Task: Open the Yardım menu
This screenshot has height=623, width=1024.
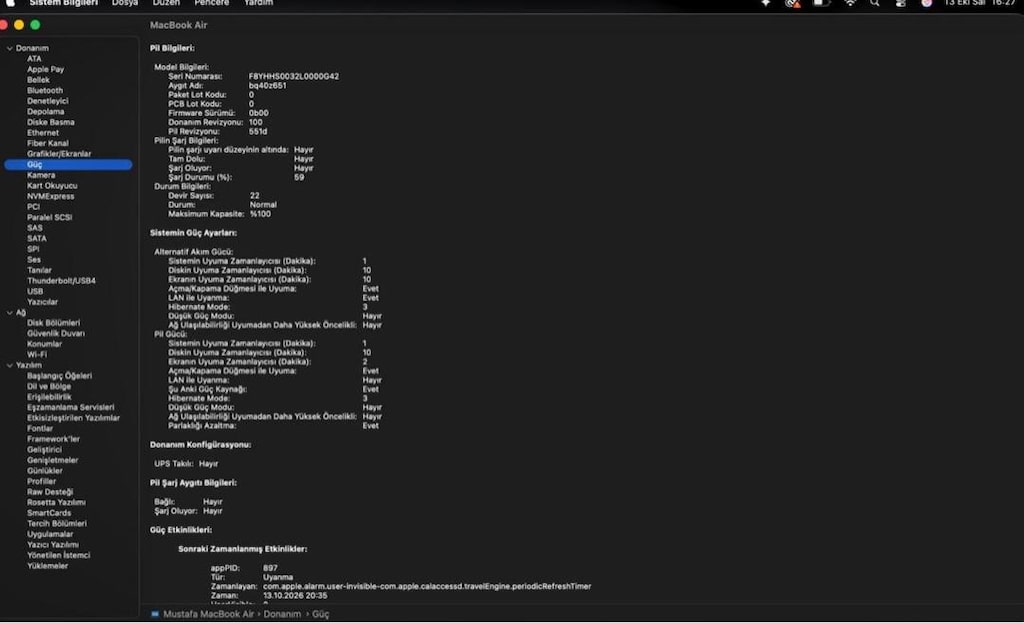Action: click(259, 3)
